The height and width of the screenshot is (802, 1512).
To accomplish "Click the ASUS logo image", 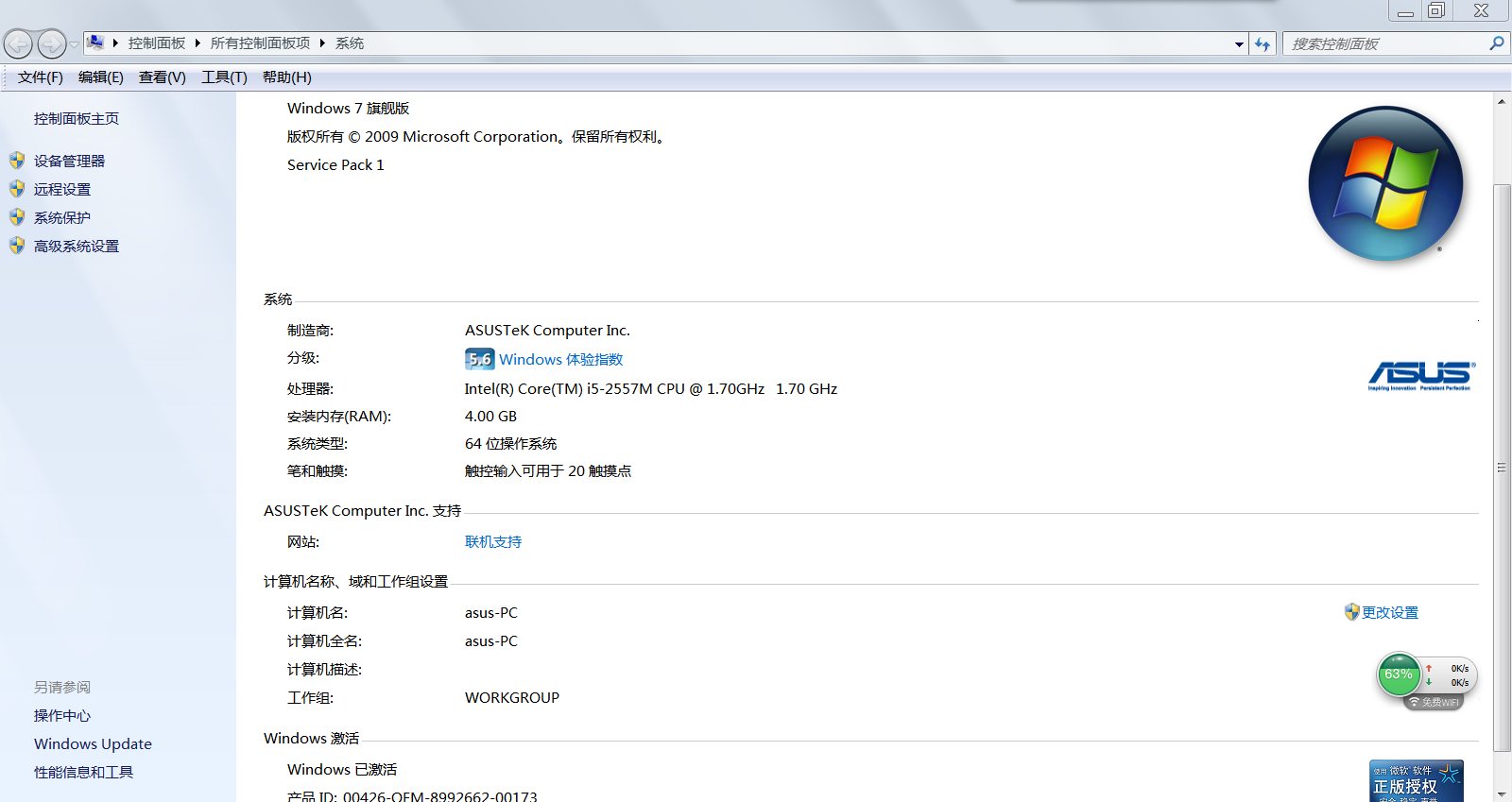I will (1420, 376).
